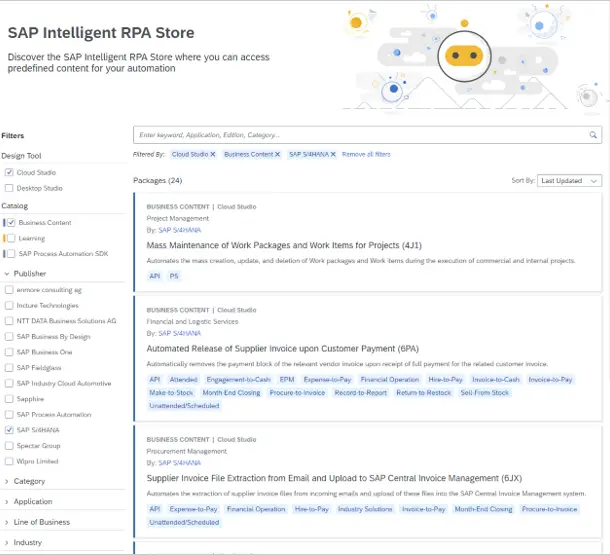Check the SAP Industry Cloud Automotive publisher
The width and height of the screenshot is (610, 555).
click(9, 383)
